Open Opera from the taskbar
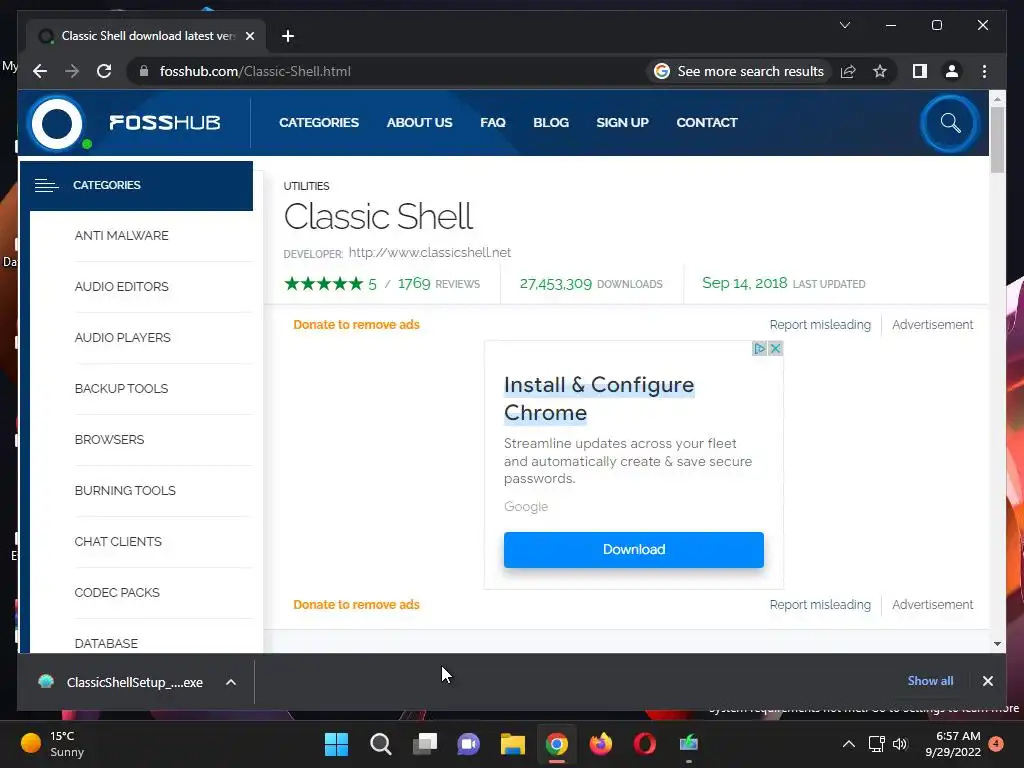The image size is (1024, 768). coord(645,744)
